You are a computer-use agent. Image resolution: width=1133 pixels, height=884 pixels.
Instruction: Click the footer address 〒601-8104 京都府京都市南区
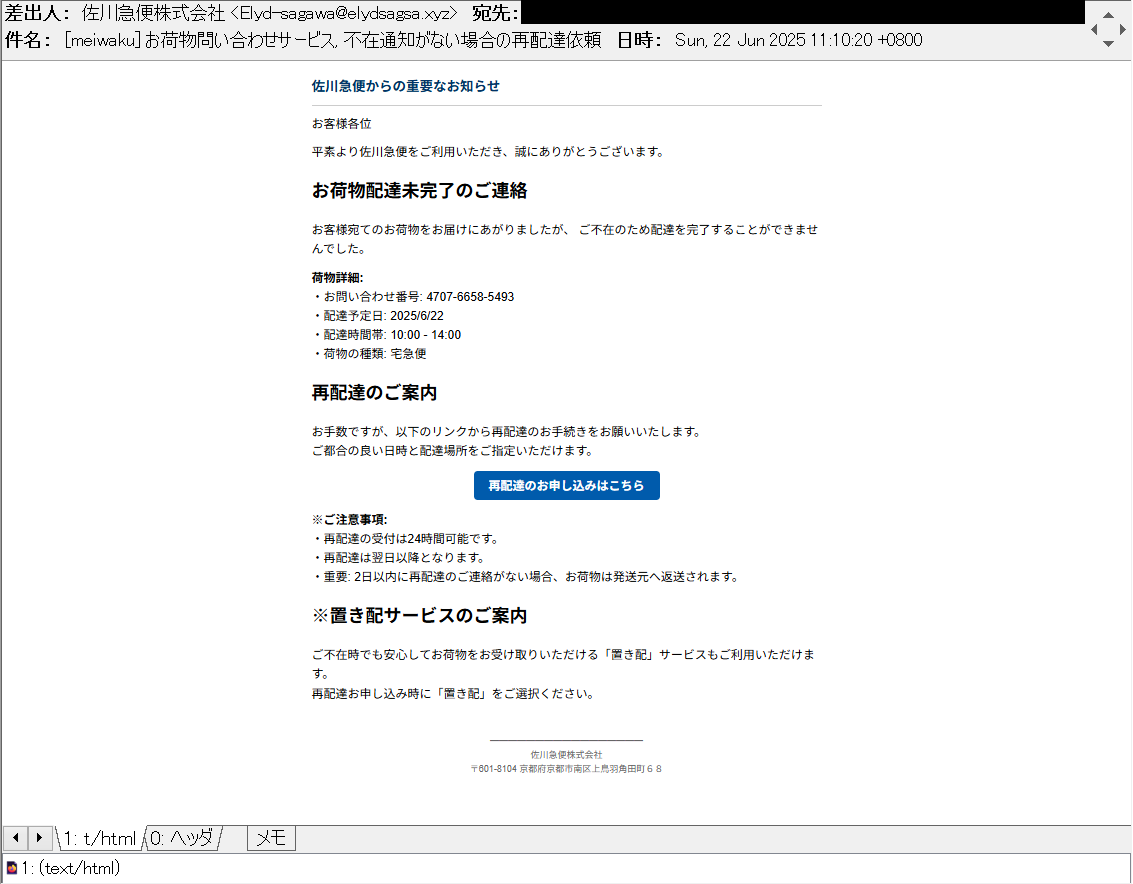pos(566,768)
